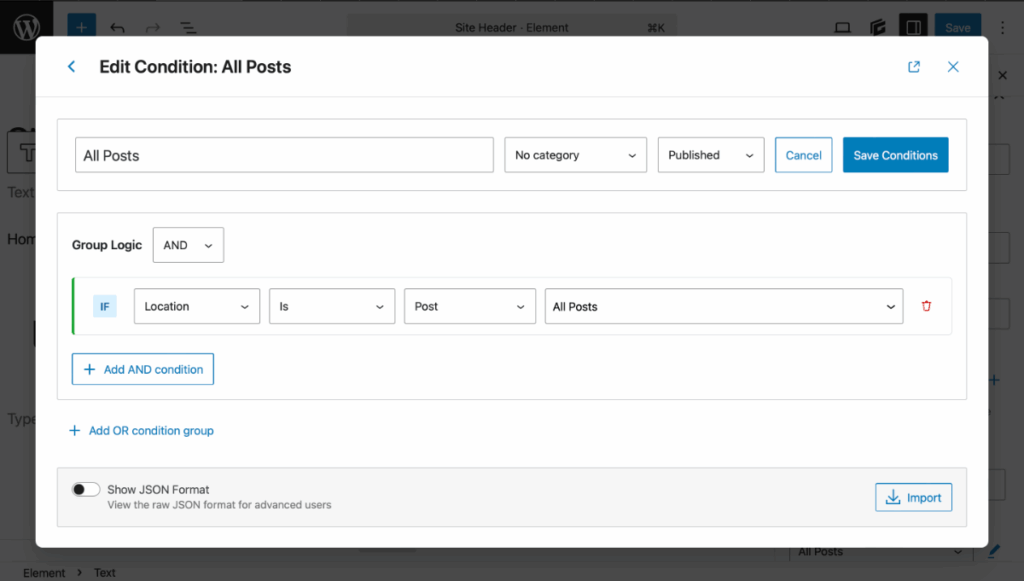Open the document overview list

click(188, 27)
